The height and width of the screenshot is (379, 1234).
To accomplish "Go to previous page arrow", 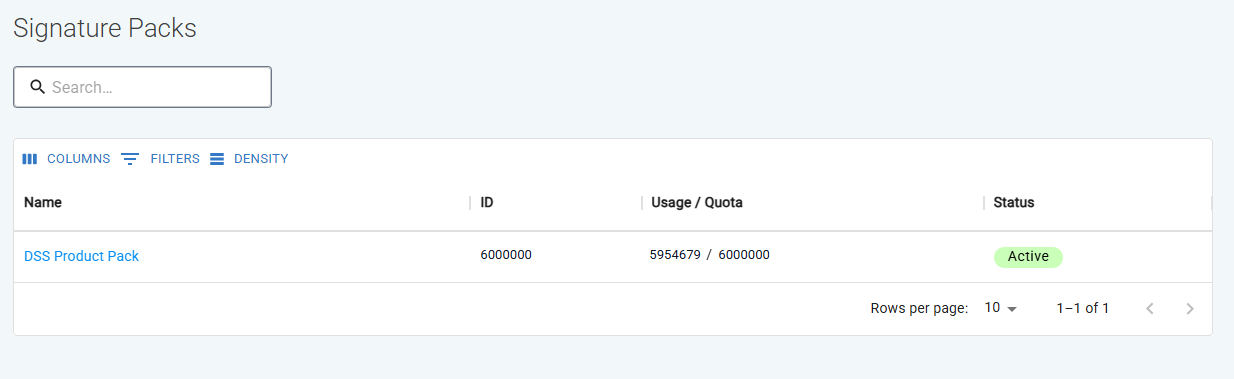I will 1150,308.
